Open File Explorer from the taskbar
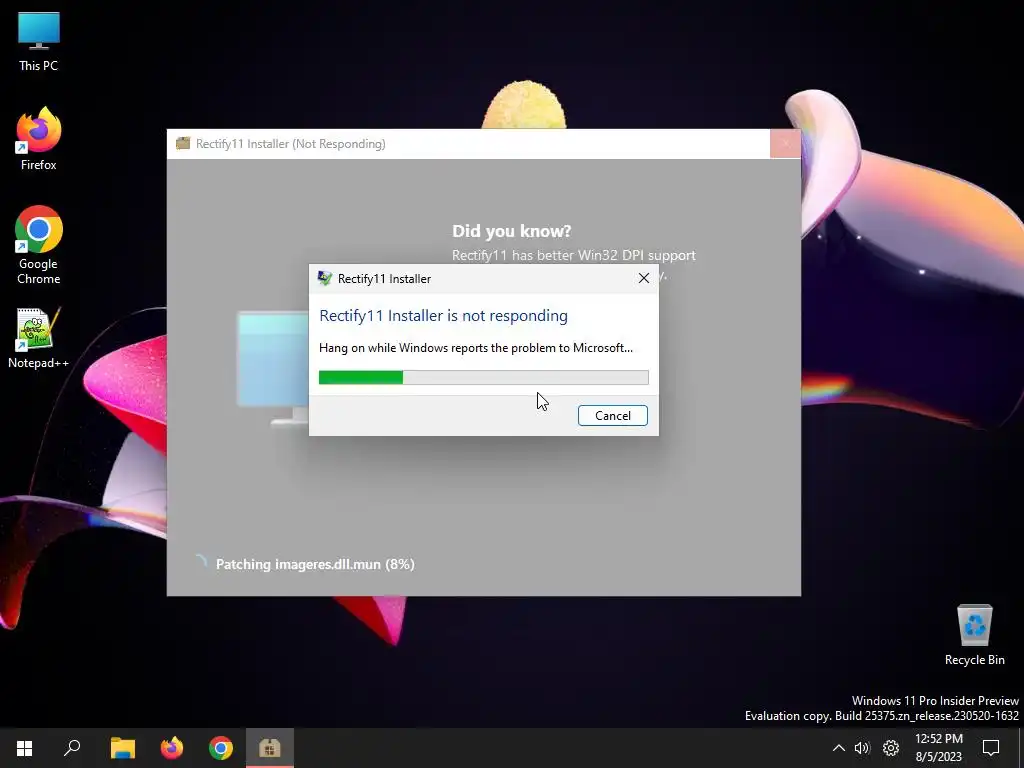 tap(122, 748)
